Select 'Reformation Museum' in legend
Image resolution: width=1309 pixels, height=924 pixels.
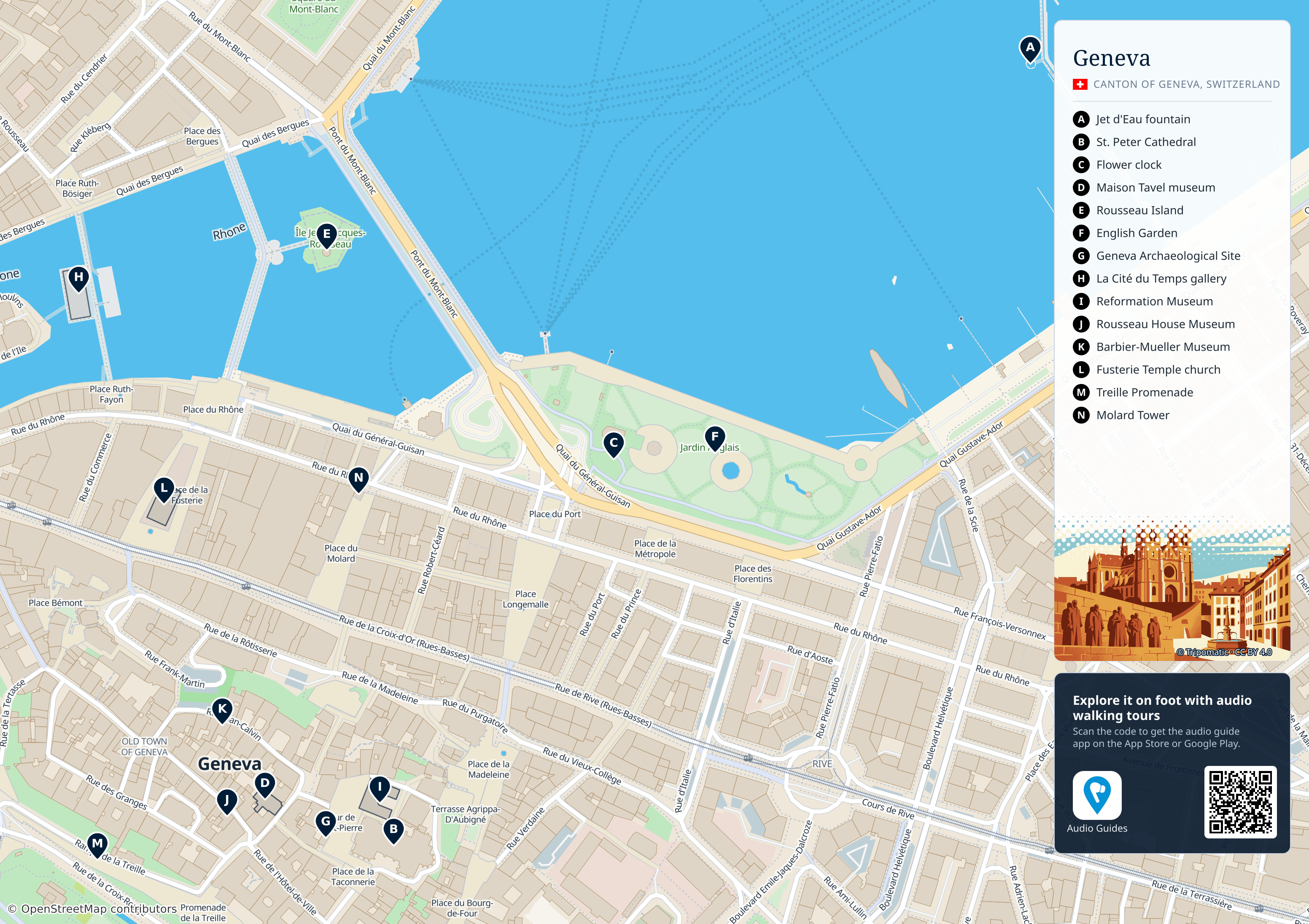pos(1155,301)
